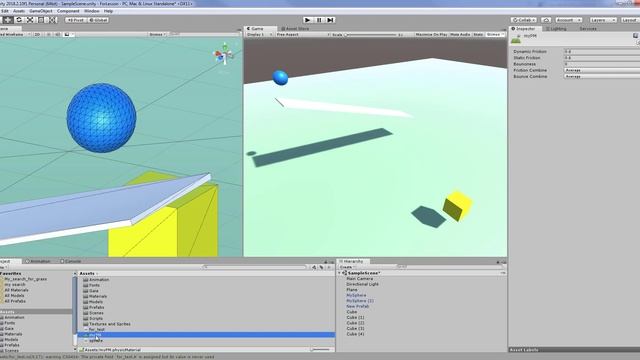Click the Unity scene icon beside SampleScene

pos(344,273)
